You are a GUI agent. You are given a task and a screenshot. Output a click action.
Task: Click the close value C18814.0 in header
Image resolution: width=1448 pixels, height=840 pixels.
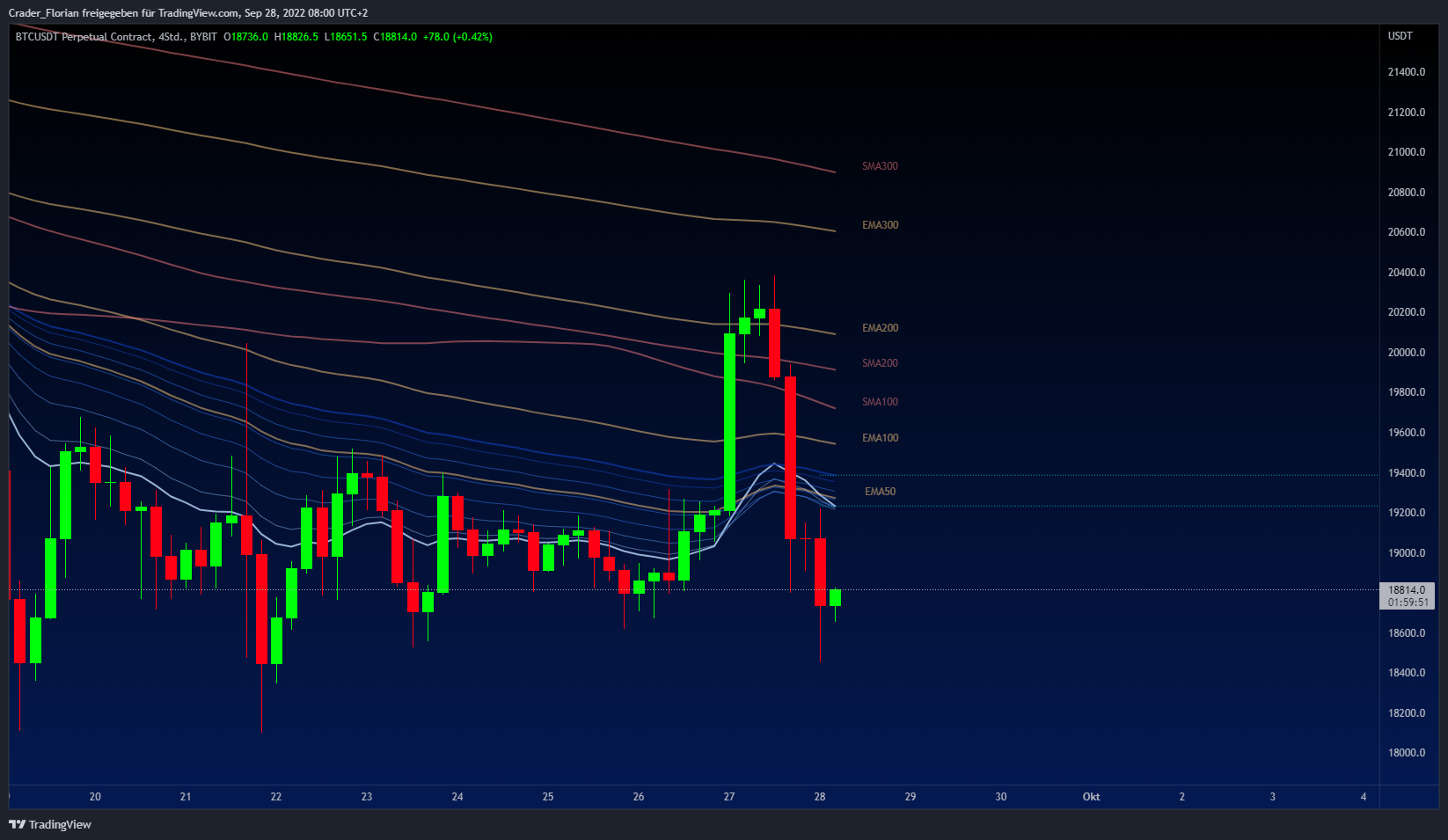tap(395, 37)
